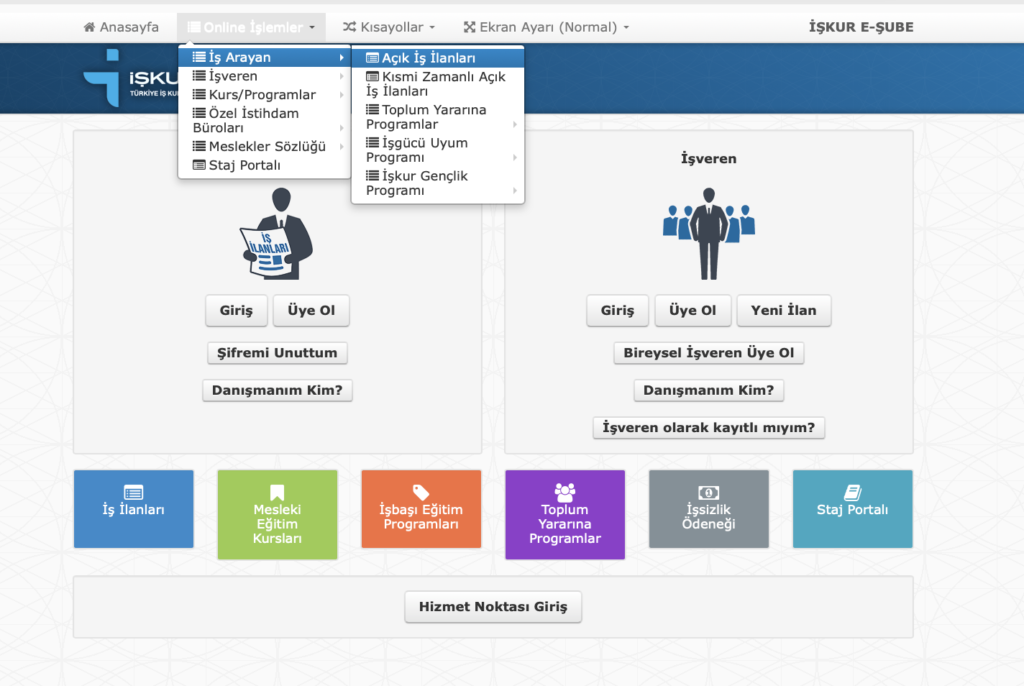Open the blue İş İlanları tile
The image size is (1024, 686).
tap(133, 509)
